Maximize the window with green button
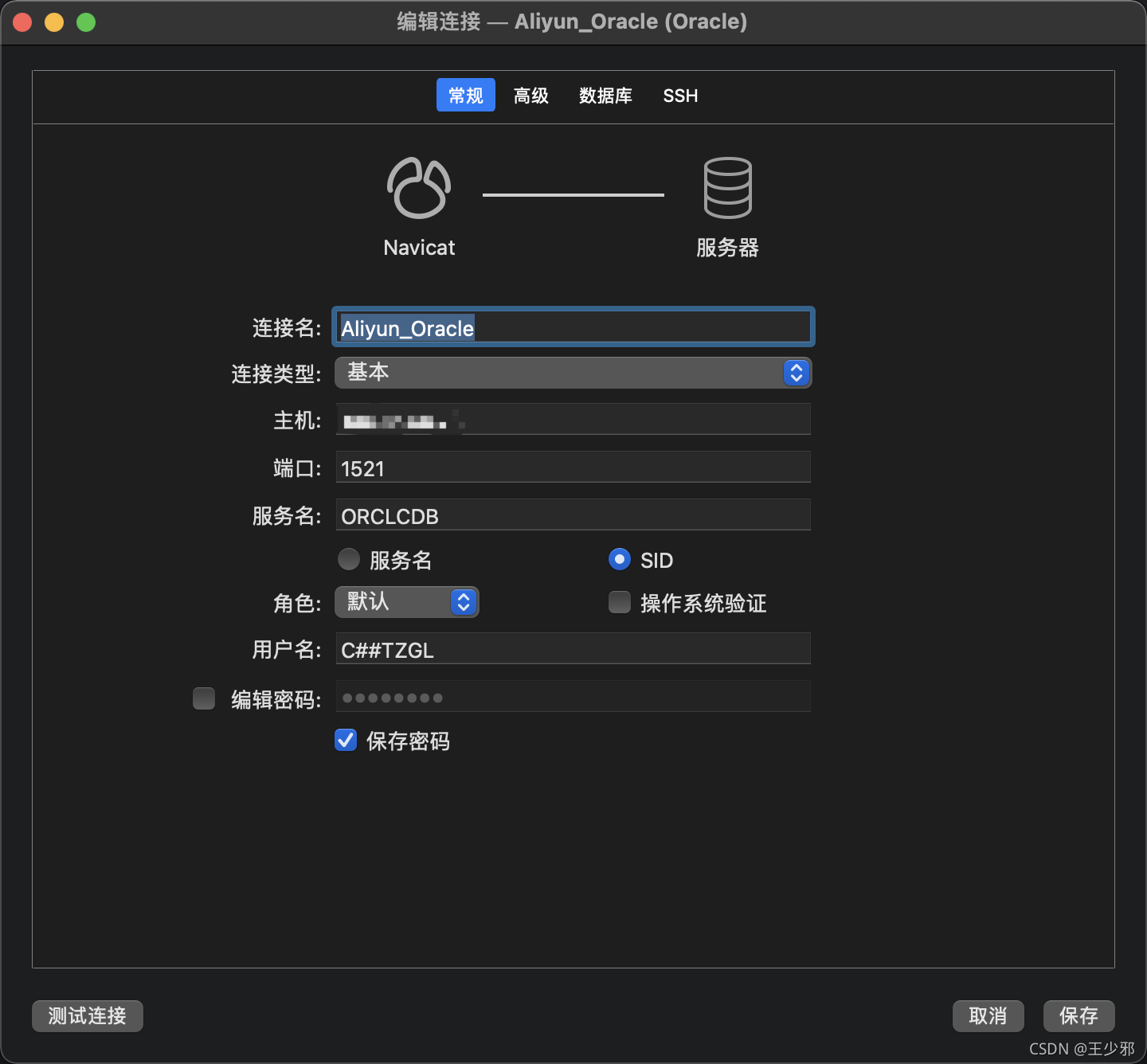 click(86, 22)
